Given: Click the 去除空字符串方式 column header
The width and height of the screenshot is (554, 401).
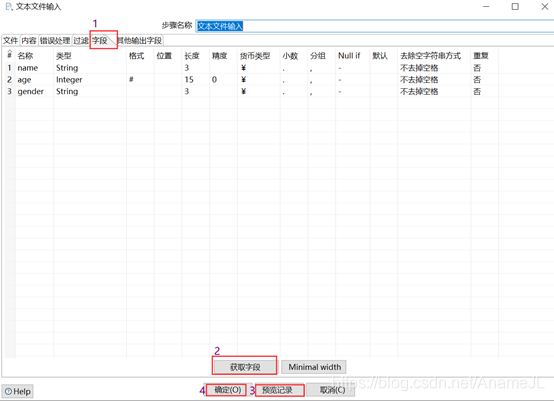Looking at the screenshot, I should tap(430, 56).
